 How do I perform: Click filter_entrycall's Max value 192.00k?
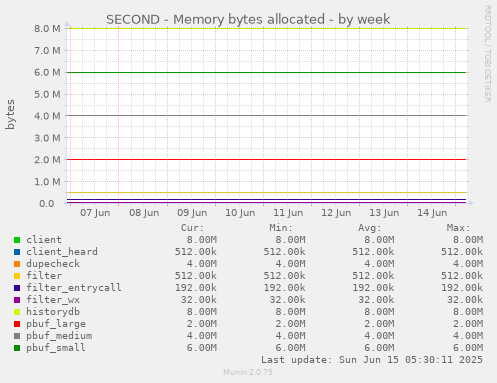click(x=462, y=288)
